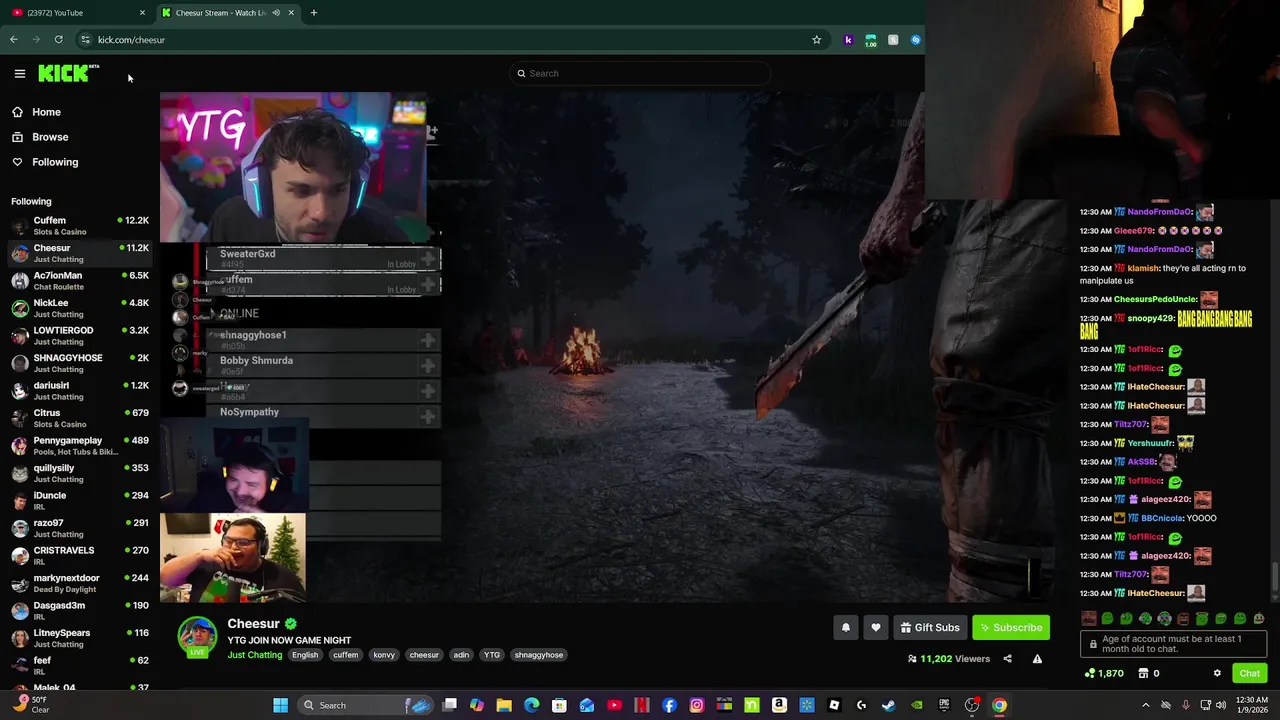Click the report warning triangle icon
The image size is (1280, 720).
coord(1037,659)
